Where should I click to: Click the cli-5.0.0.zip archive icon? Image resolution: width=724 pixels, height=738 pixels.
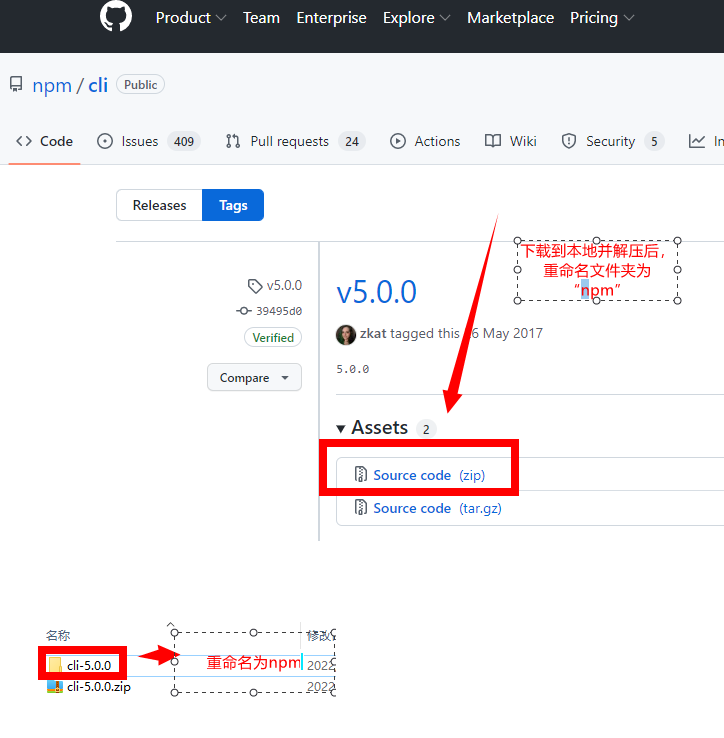(55, 687)
